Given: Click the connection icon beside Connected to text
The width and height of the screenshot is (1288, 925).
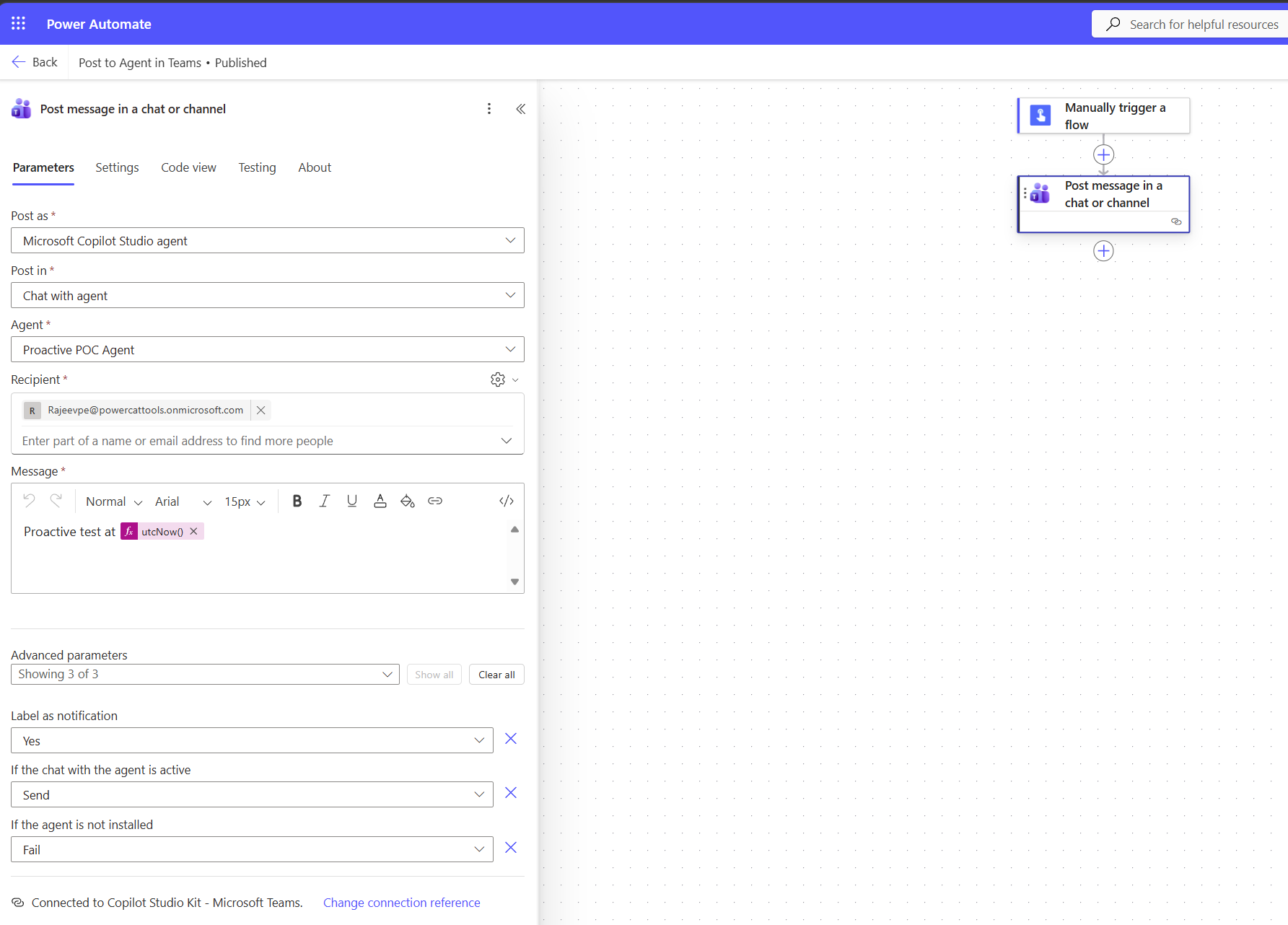Looking at the screenshot, I should coord(18,903).
